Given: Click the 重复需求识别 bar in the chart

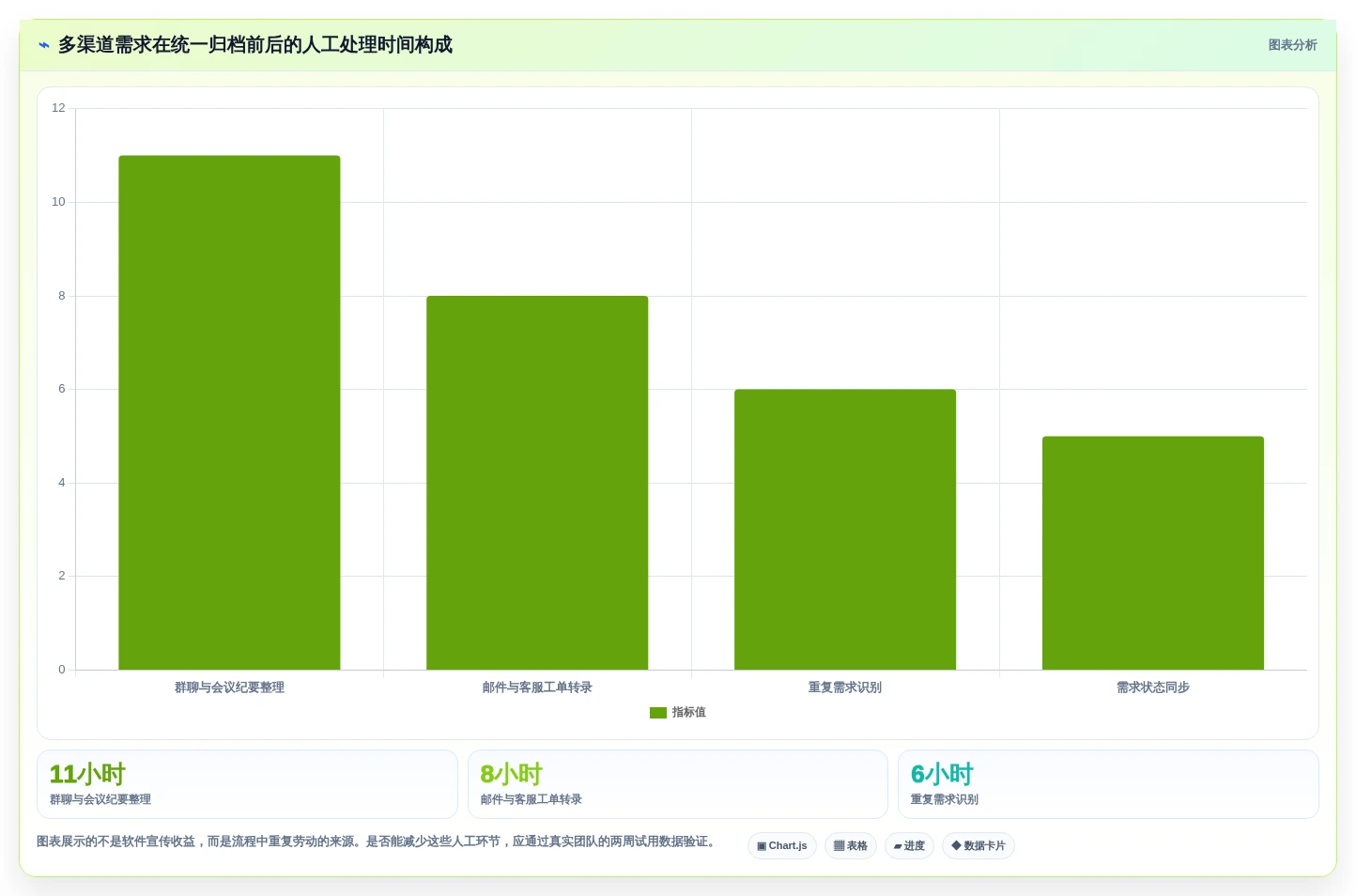Looking at the screenshot, I should (845, 530).
